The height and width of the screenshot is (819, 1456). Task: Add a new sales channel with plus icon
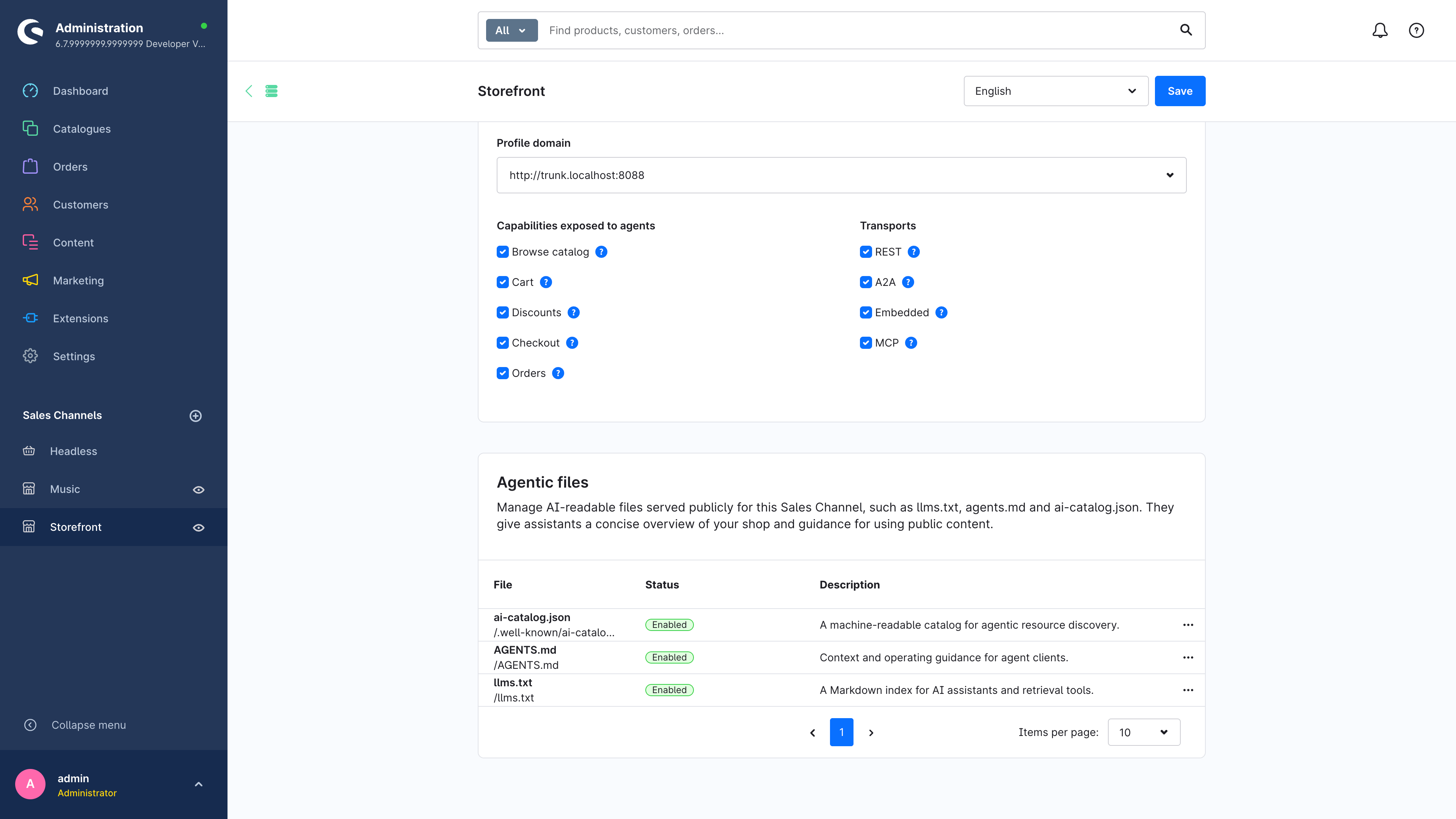tap(196, 416)
